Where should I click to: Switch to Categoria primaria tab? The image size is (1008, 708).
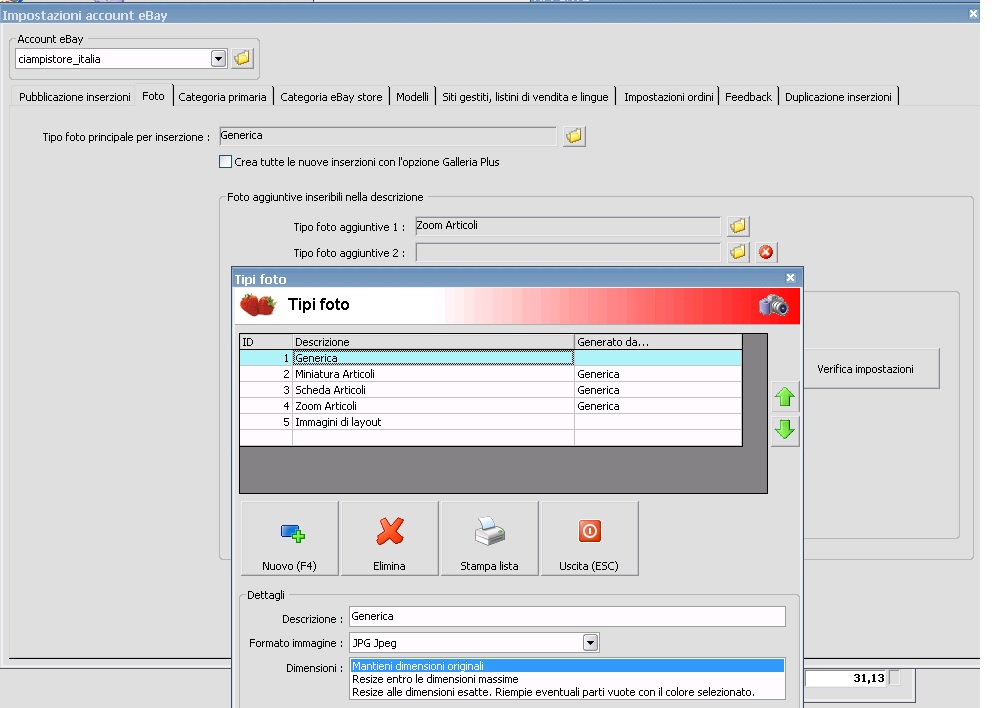click(222, 97)
